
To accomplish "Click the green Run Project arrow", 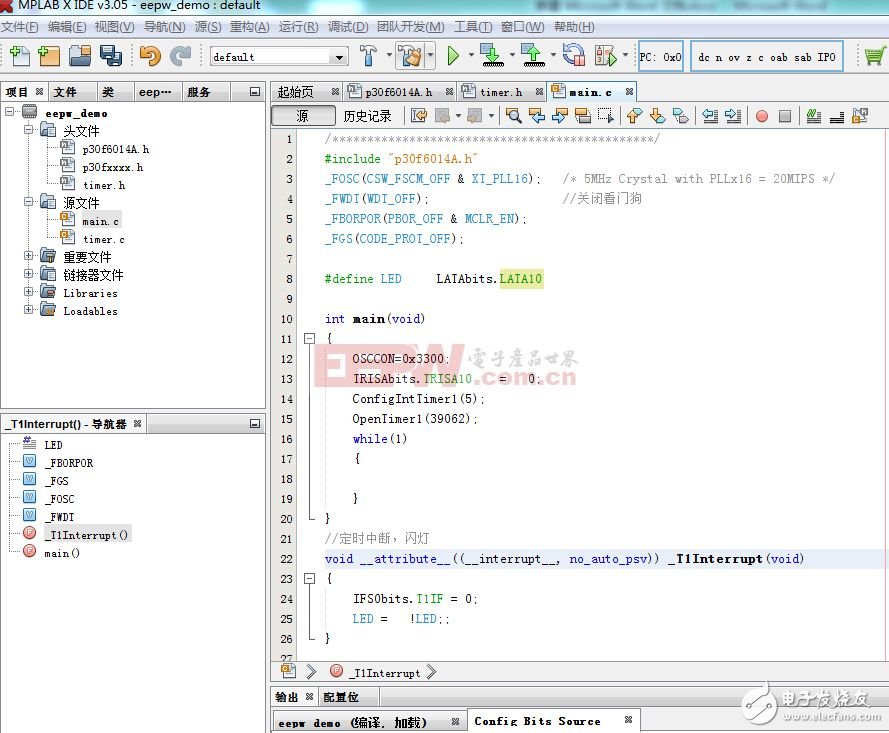I will pyautogui.click(x=453, y=56).
